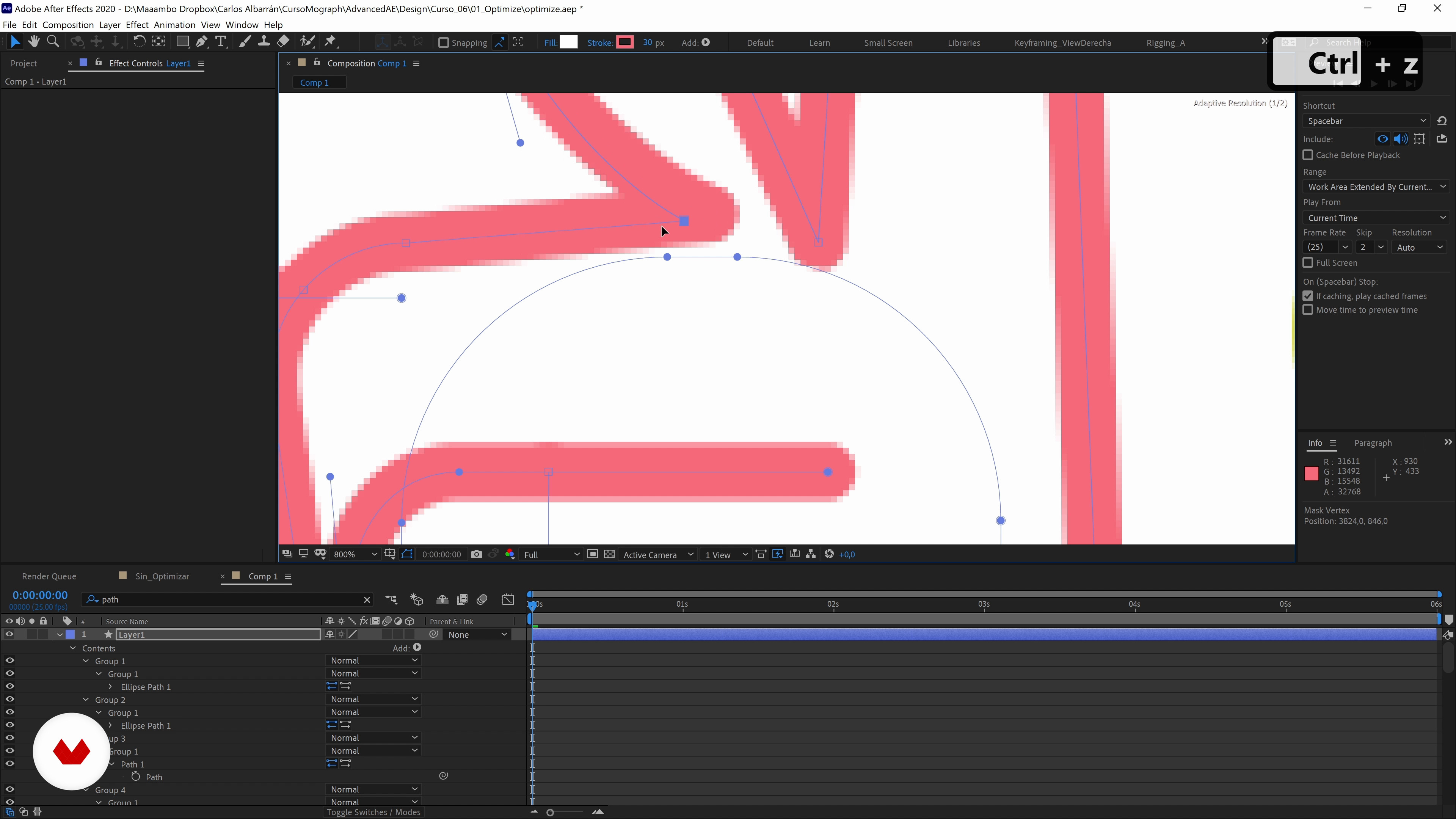
Task: Switch to Sin_Optimizar timeline tab
Action: click(x=162, y=576)
